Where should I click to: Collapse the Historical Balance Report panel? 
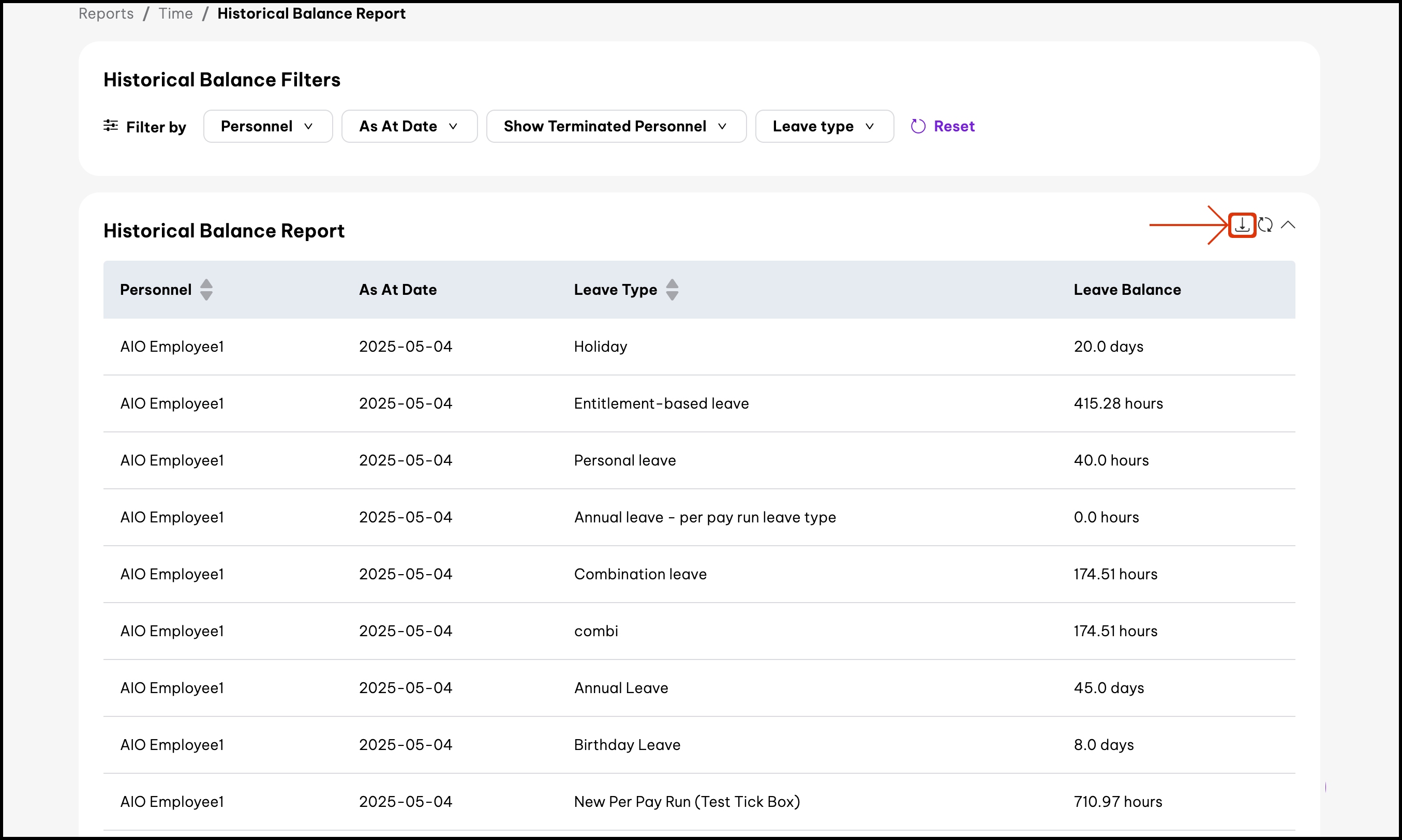point(1288,224)
